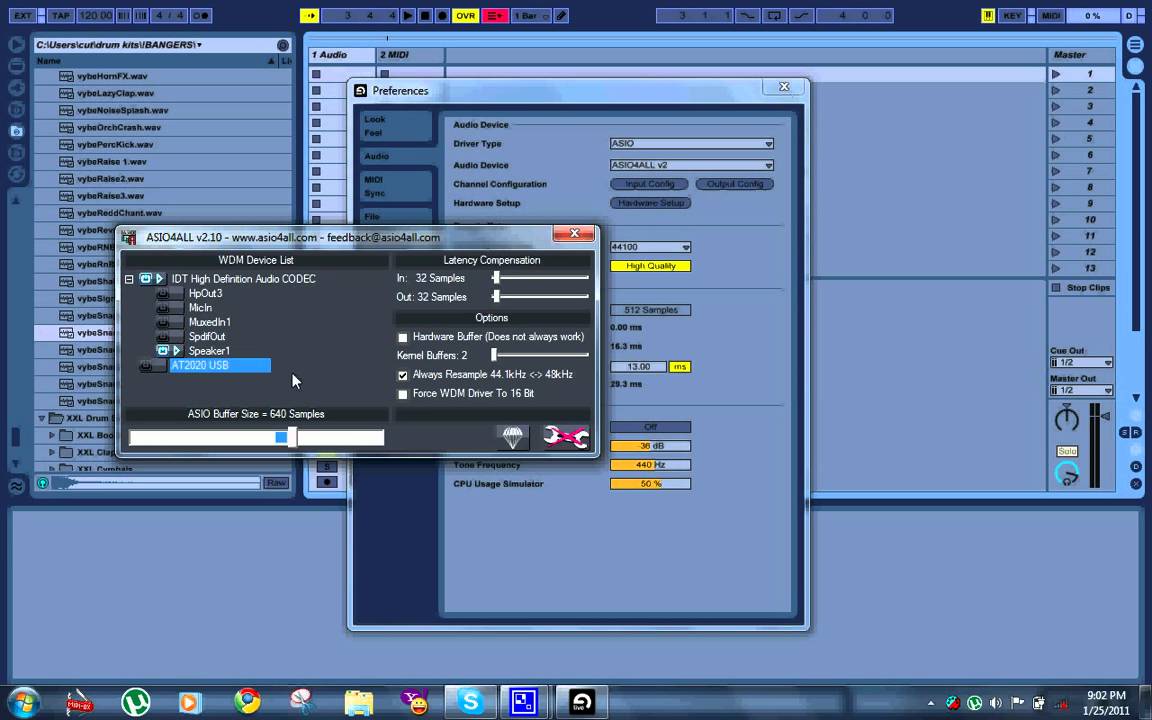
Task: Open the Audio Device ASIO4ALL v2 dropdown
Action: [x=692, y=165]
